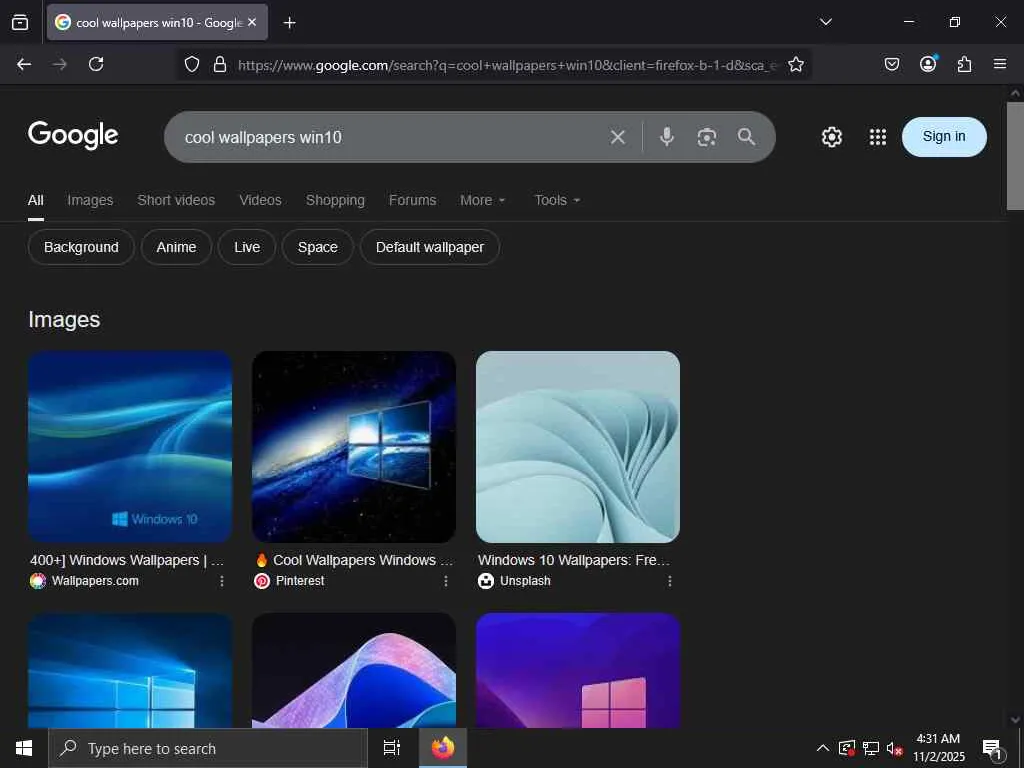Select the All results tab
Screen dimensions: 1024x768
(36, 200)
